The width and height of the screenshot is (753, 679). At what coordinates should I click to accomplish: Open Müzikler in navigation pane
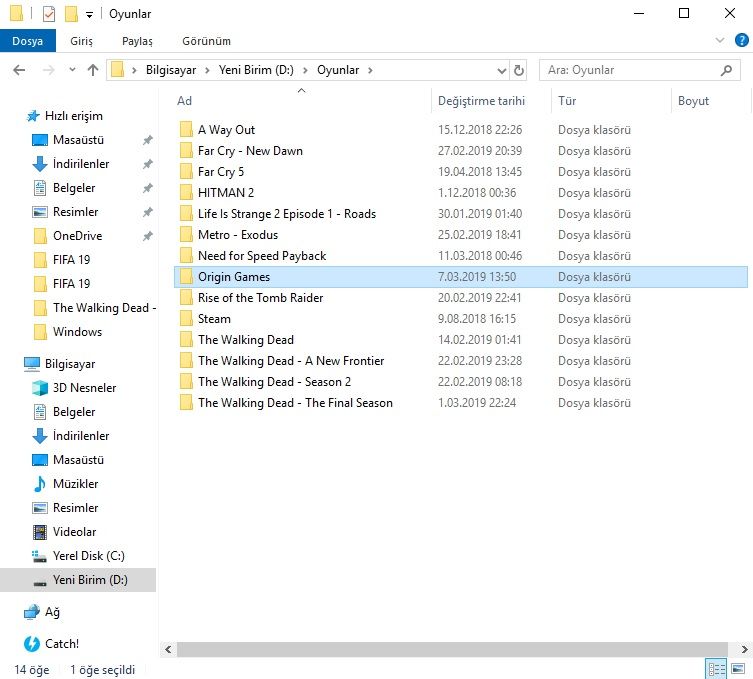click(x=75, y=484)
